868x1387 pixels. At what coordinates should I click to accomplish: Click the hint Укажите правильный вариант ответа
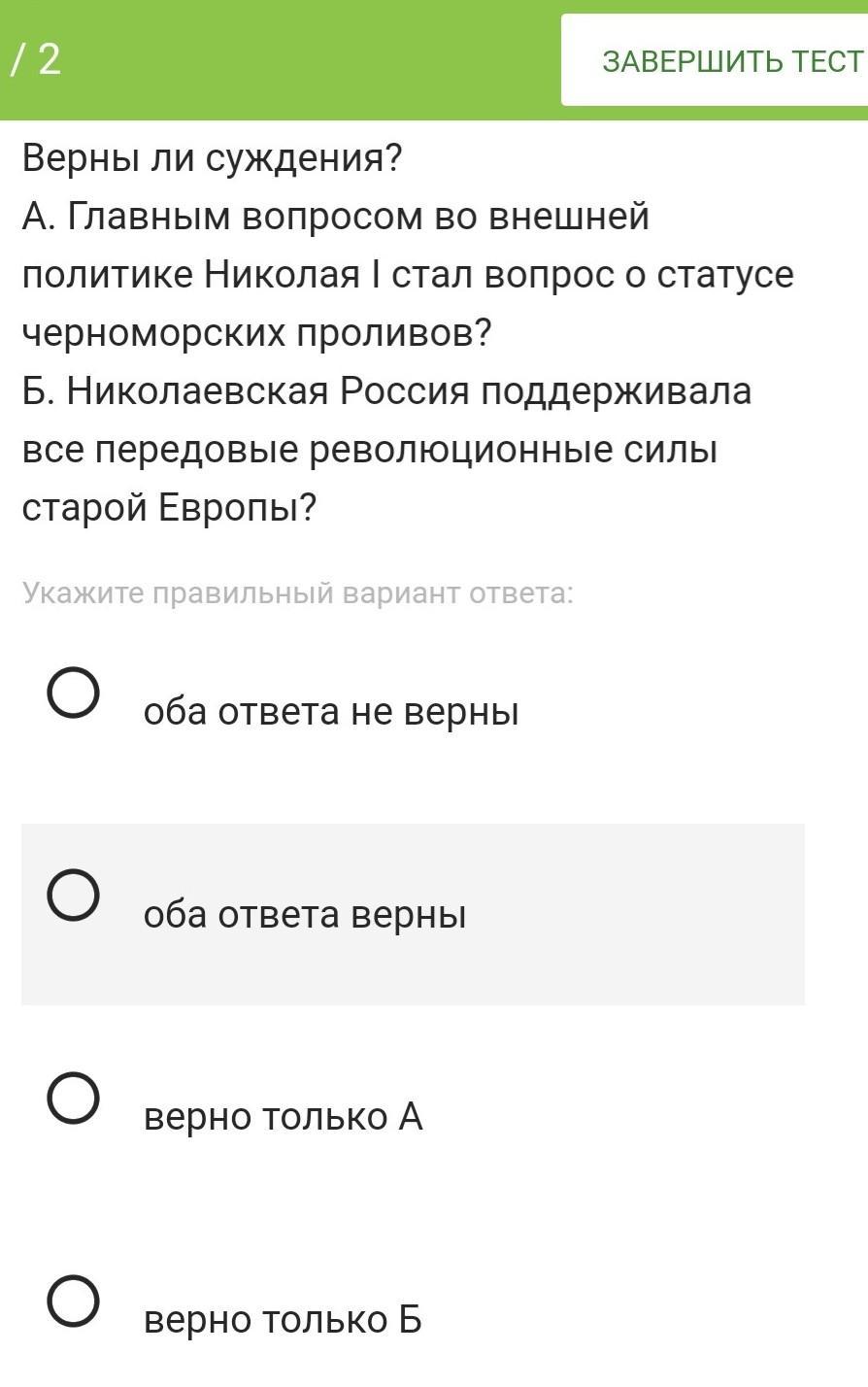coord(298,592)
